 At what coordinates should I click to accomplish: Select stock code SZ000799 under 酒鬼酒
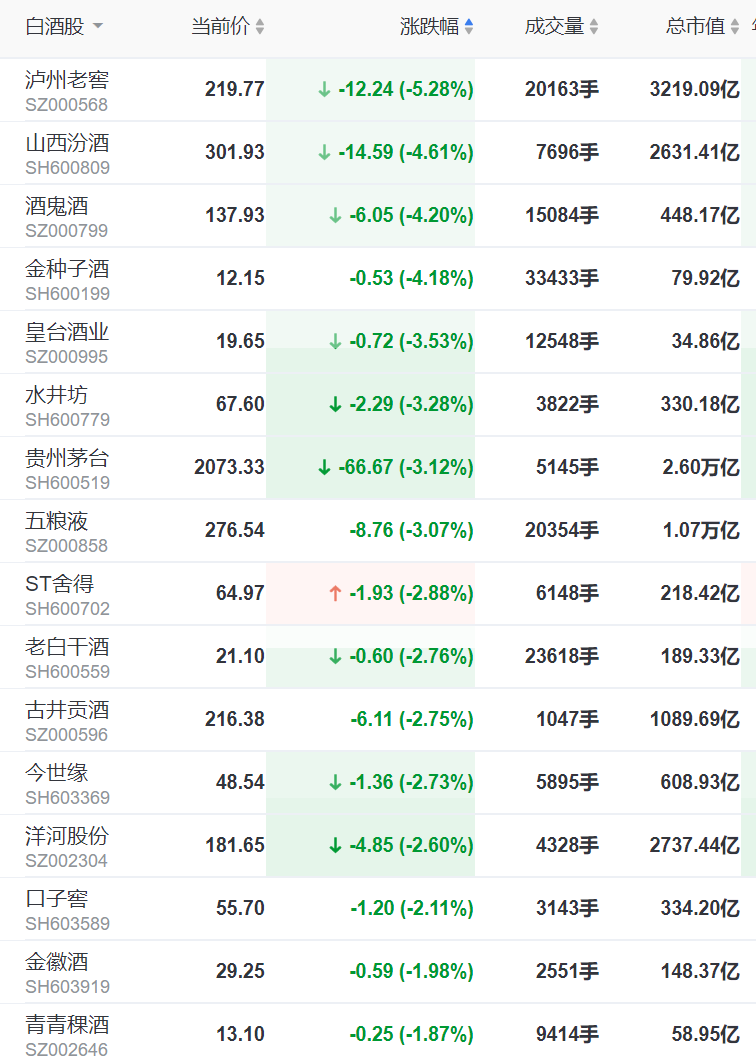click(66, 231)
